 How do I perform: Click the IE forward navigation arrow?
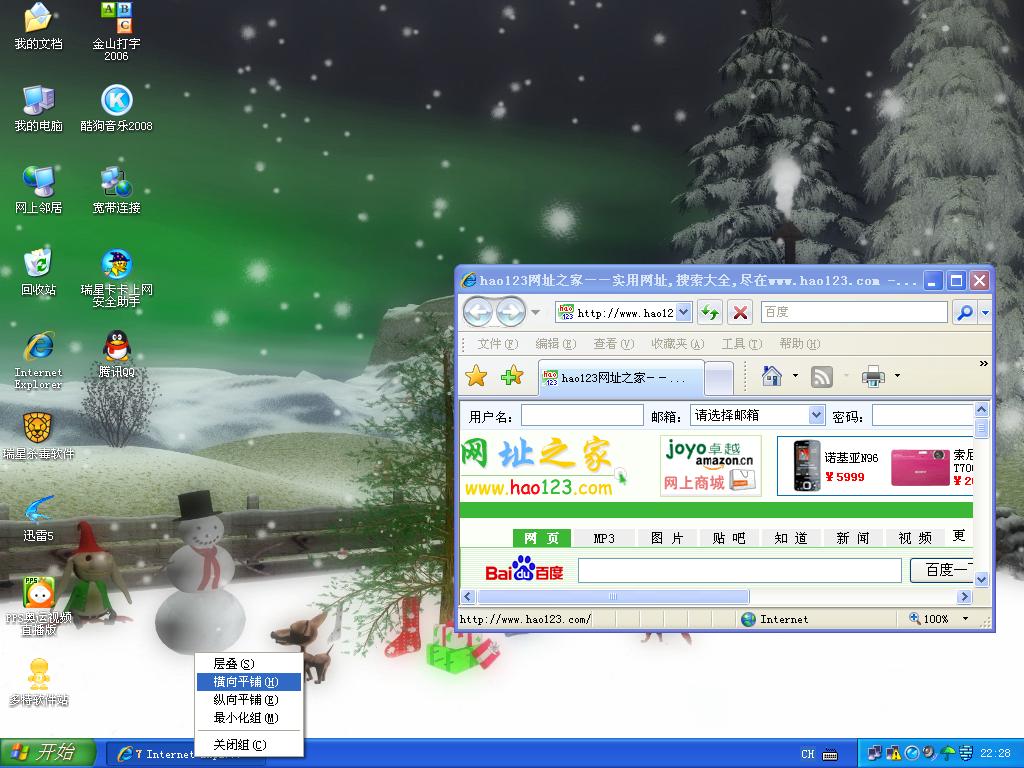coord(511,312)
